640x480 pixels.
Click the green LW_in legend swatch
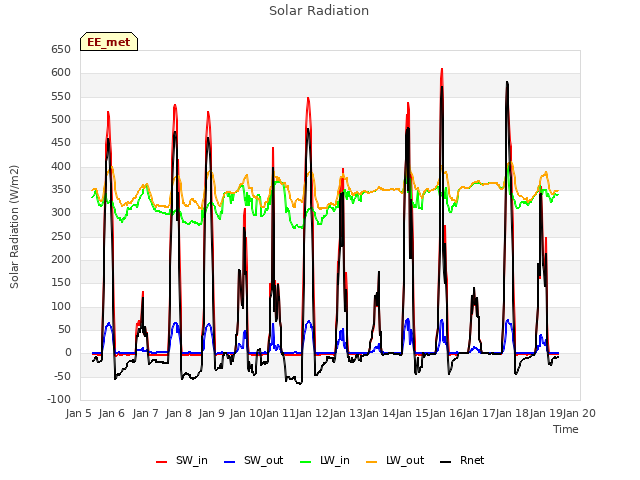pos(306,462)
